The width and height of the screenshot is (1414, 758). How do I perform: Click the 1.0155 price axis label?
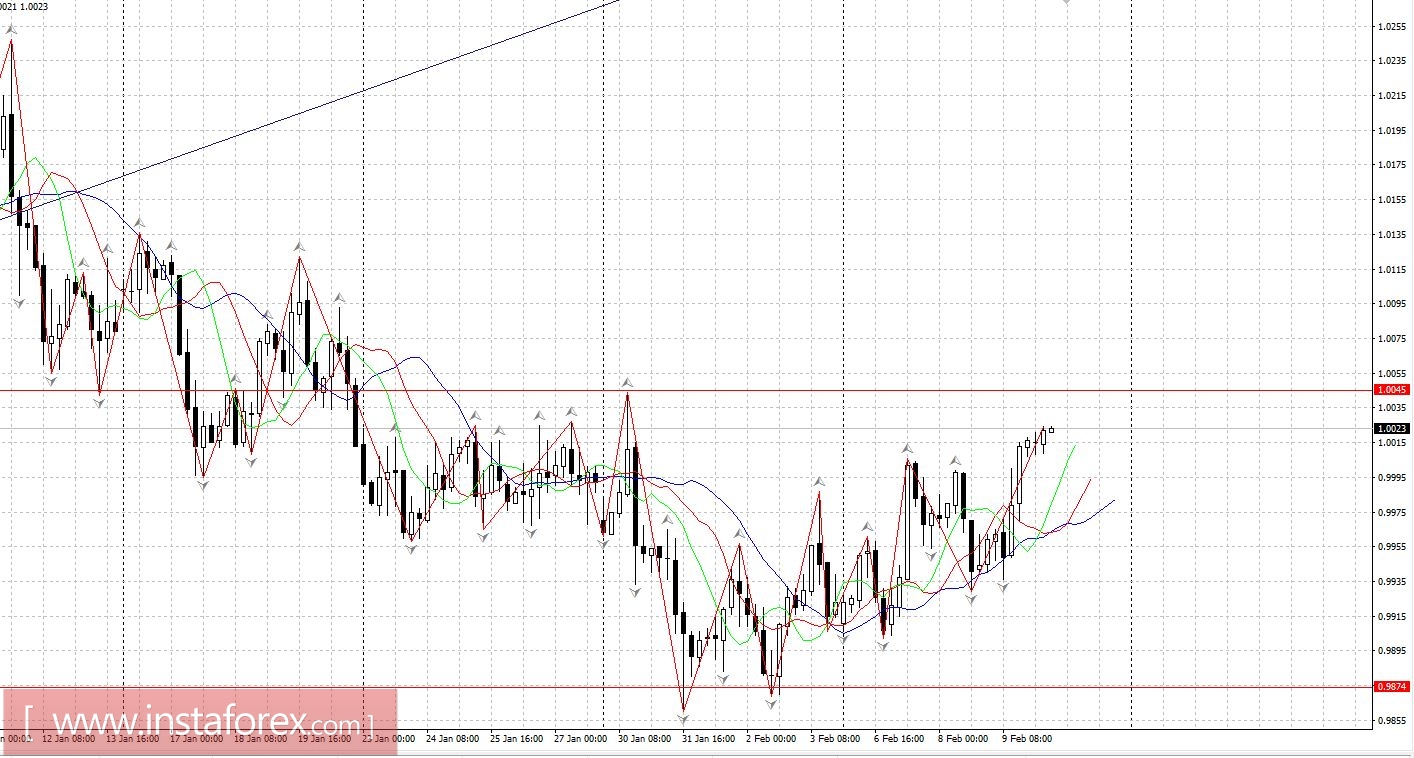click(x=1391, y=200)
